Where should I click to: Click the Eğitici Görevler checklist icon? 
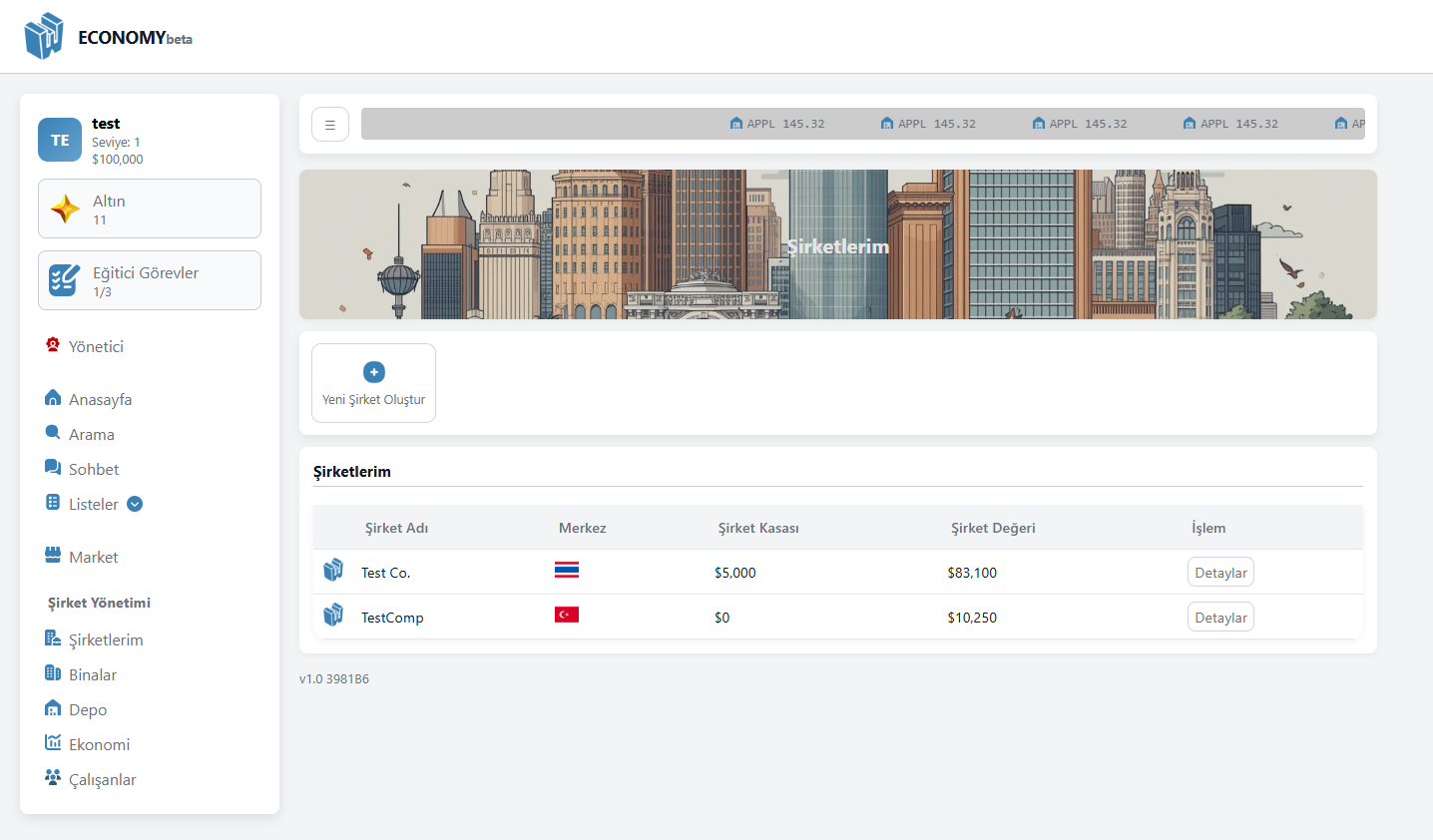click(x=65, y=280)
